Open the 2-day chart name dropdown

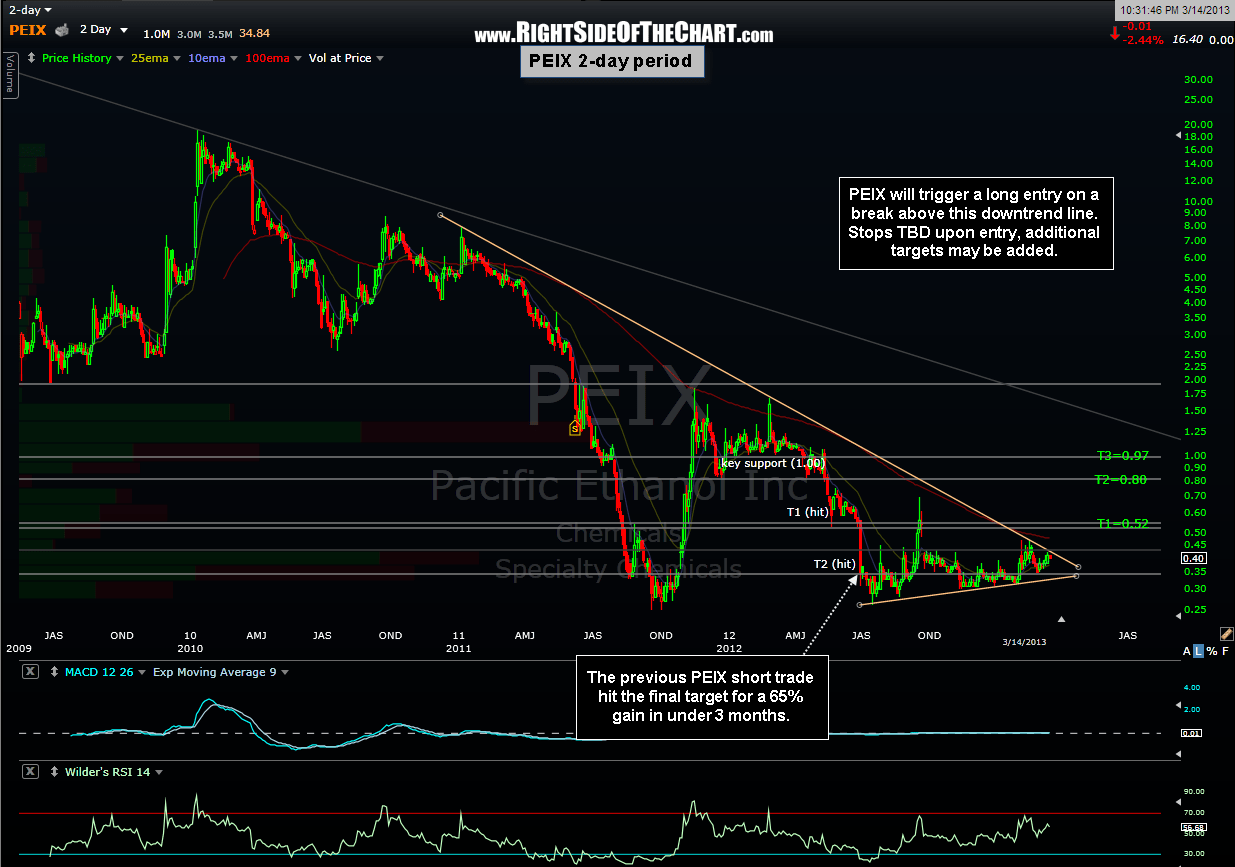(x=28, y=9)
